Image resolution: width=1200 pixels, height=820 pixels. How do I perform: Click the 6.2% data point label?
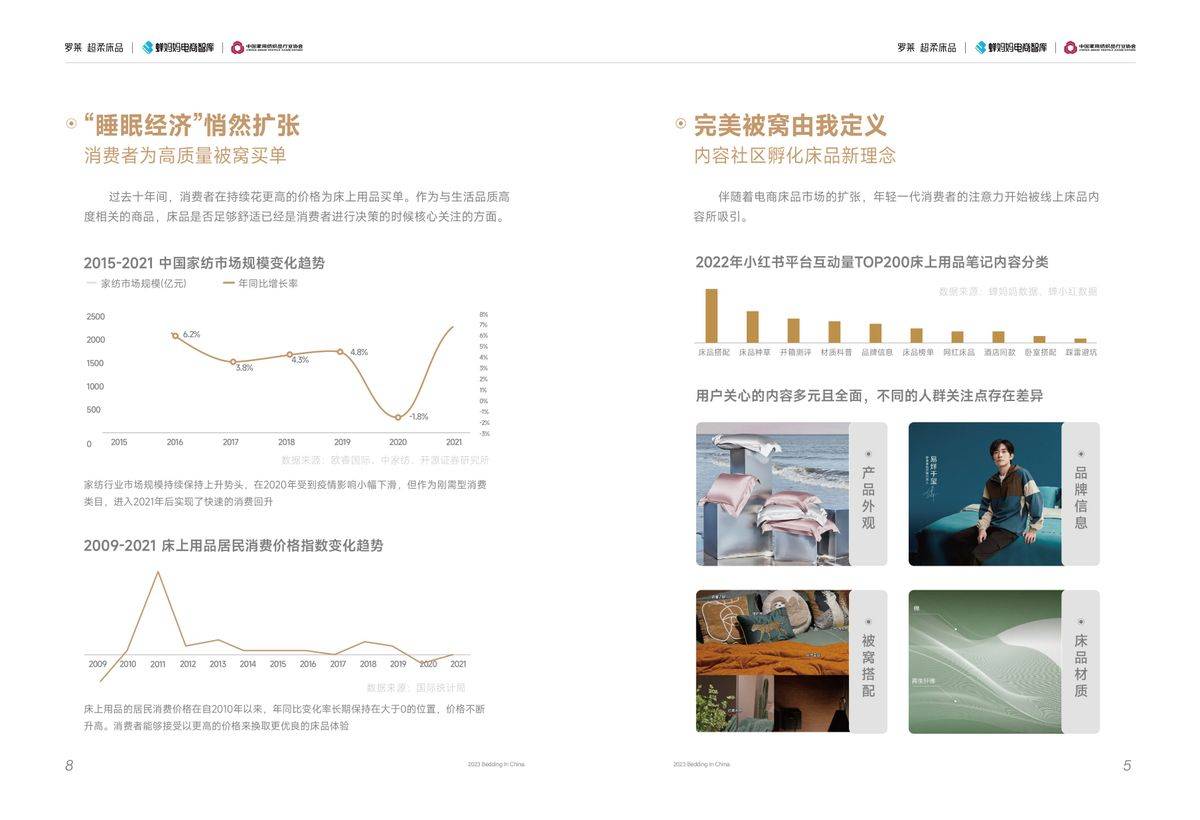(x=191, y=334)
